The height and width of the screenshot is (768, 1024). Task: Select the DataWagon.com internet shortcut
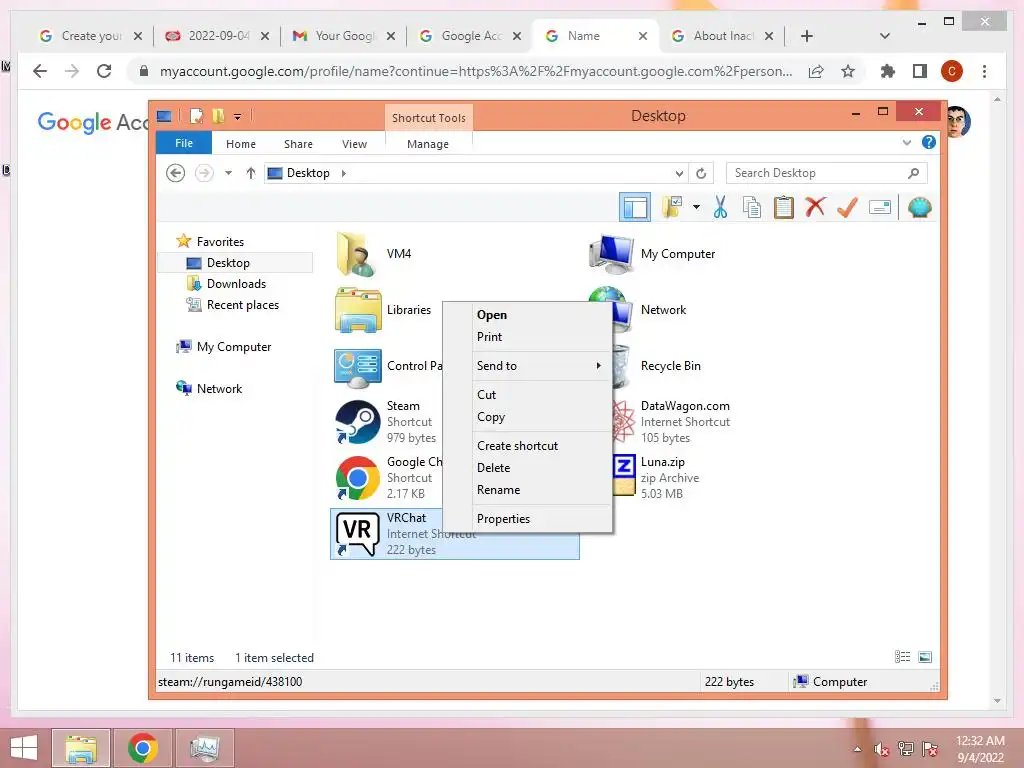tap(684, 422)
